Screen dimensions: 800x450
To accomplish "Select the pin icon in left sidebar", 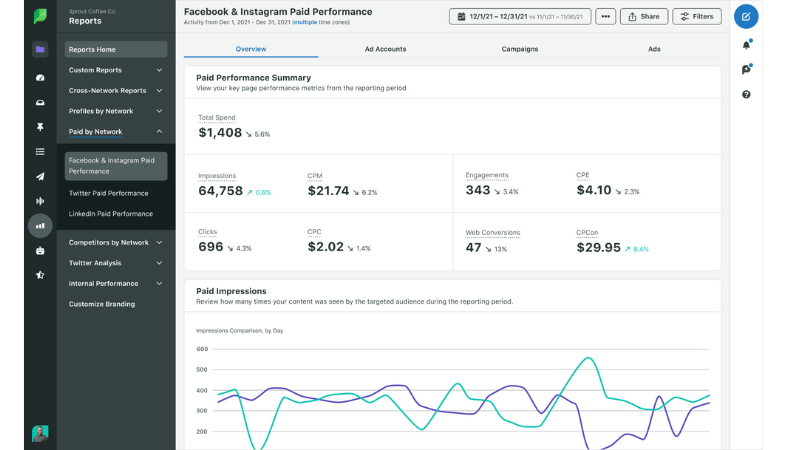I will 40,127.
